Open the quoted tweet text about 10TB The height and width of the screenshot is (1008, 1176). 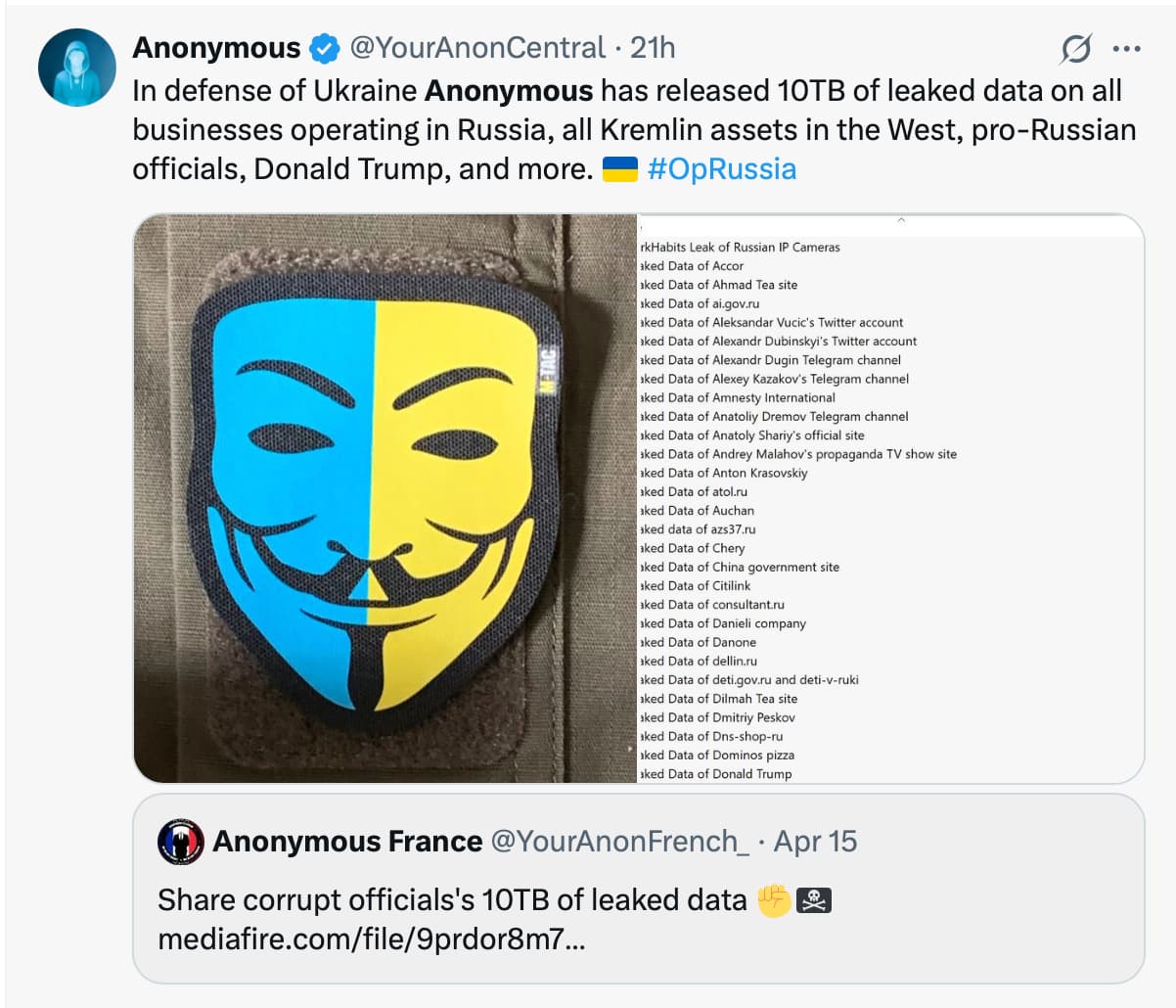tap(452, 899)
